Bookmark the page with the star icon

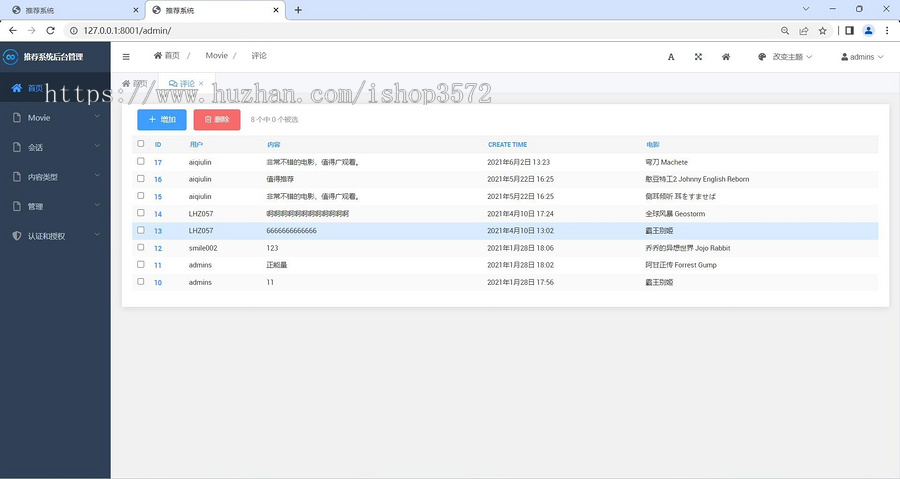click(x=823, y=30)
